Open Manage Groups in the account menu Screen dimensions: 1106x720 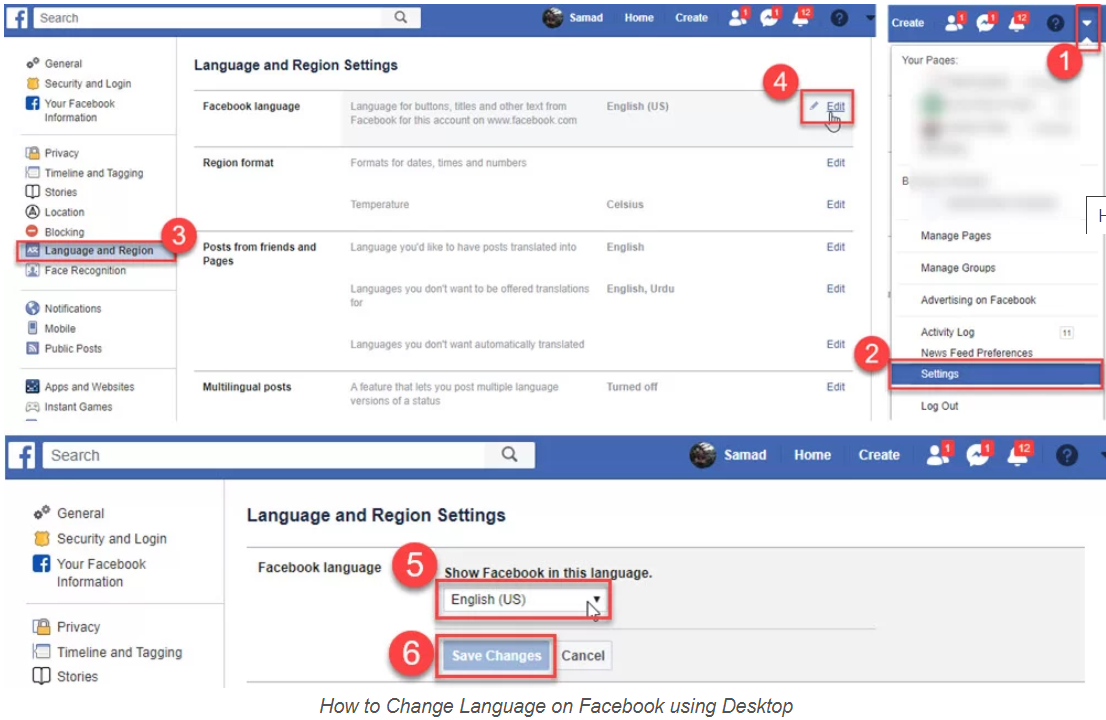(958, 268)
